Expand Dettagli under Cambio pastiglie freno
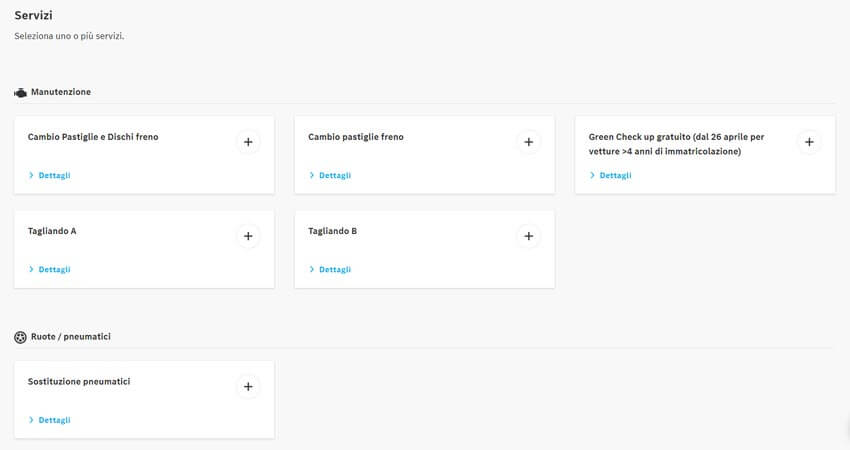The height and width of the screenshot is (450, 850). (334, 175)
